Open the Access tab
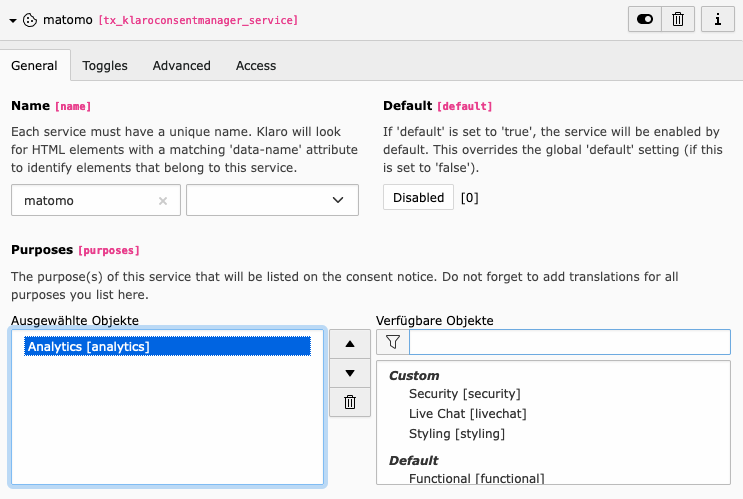The image size is (743, 499). tap(256, 65)
